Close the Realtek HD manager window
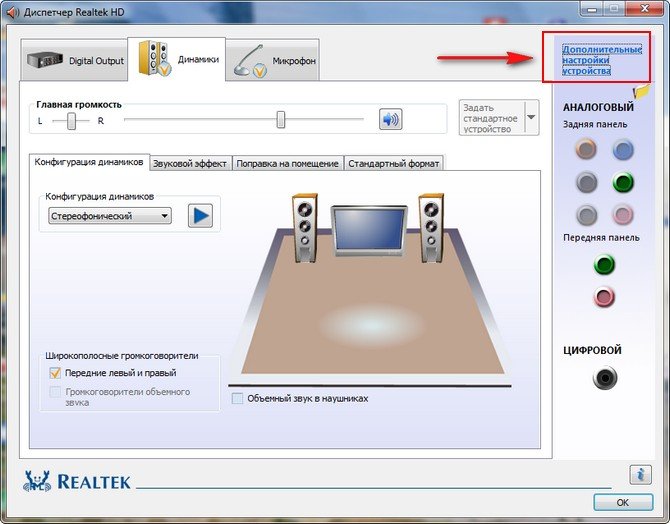 coord(645,8)
